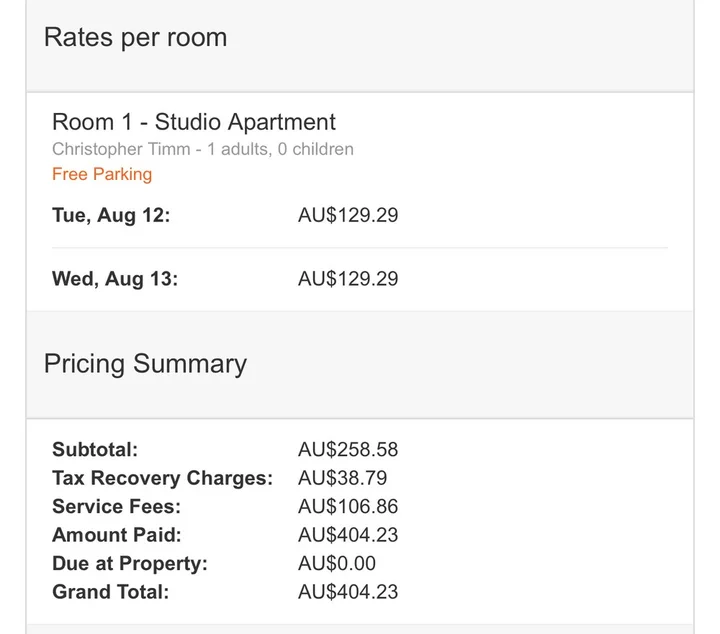Click the Due at Property label
The width and height of the screenshot is (720, 634).
pos(130,563)
